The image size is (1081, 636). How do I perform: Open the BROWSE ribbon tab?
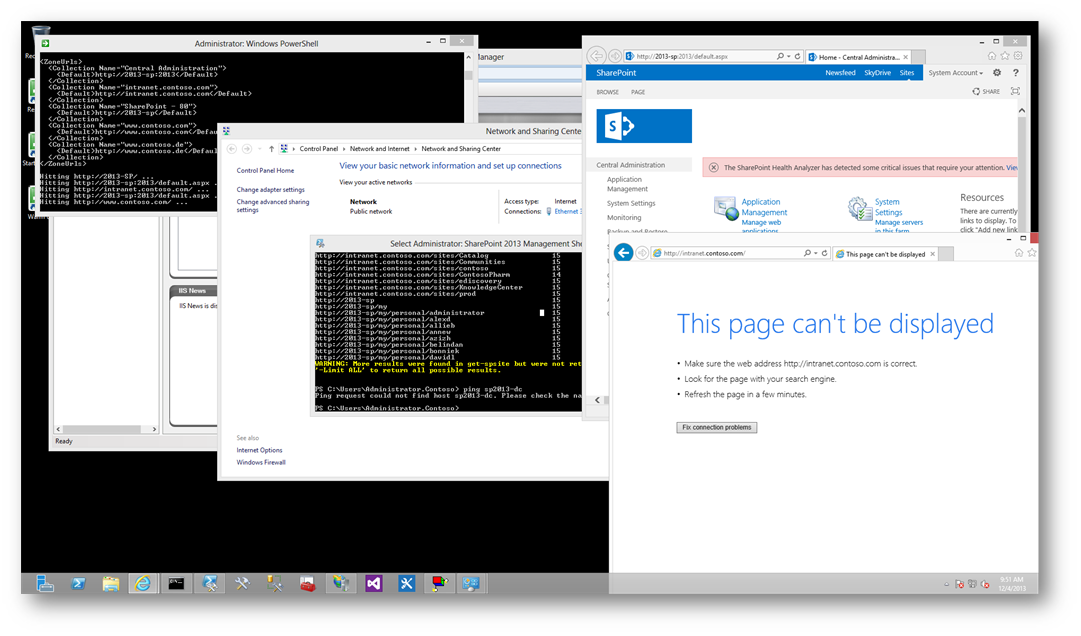pos(607,92)
